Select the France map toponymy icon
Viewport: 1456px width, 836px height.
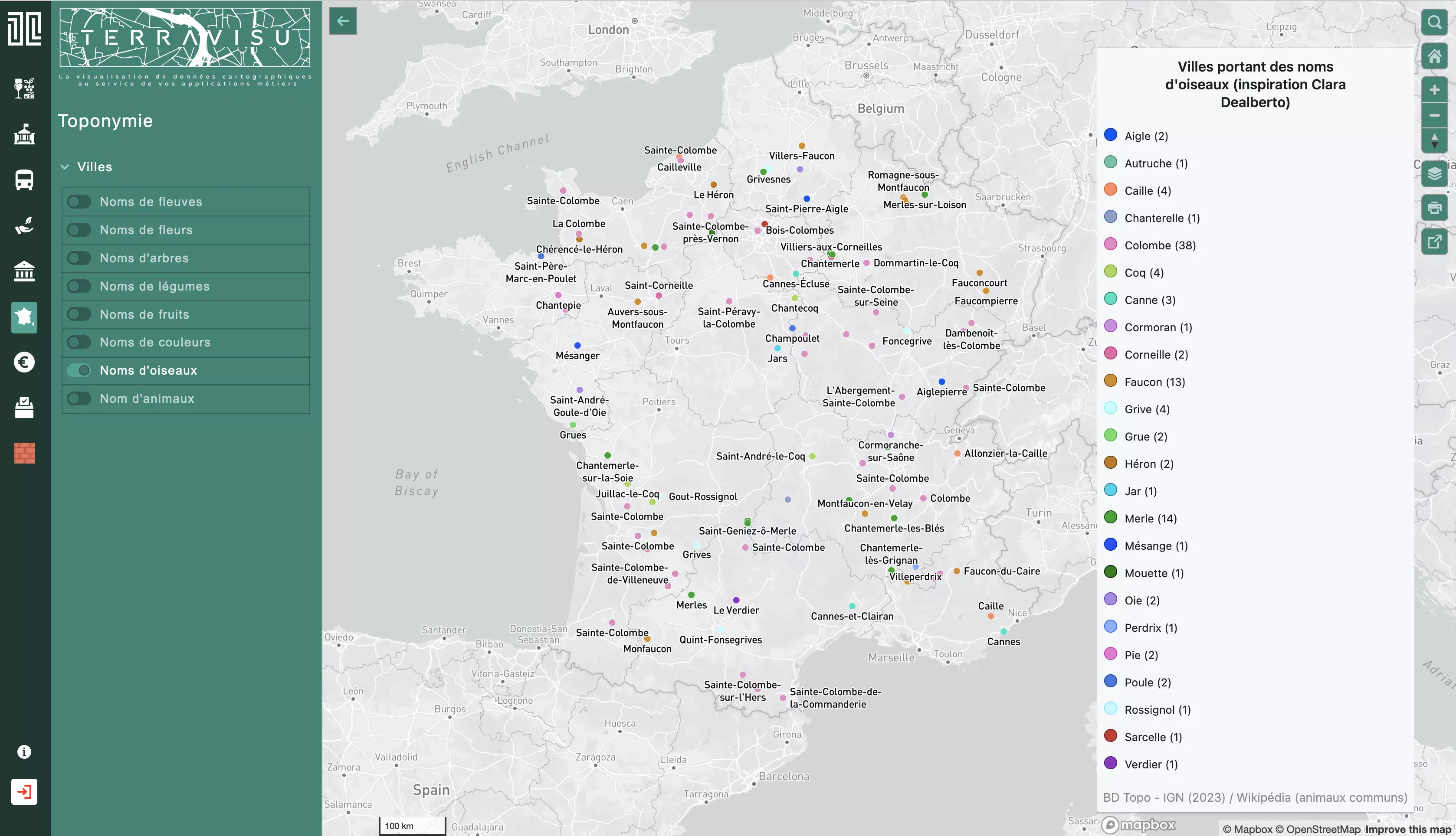(24, 317)
